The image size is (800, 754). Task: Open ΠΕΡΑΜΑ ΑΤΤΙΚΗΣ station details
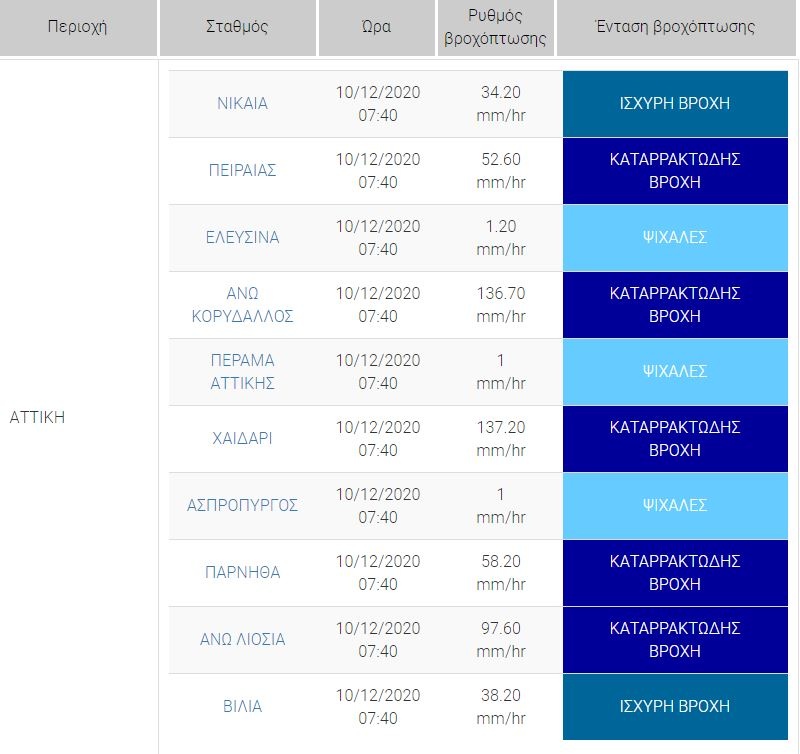click(x=242, y=371)
